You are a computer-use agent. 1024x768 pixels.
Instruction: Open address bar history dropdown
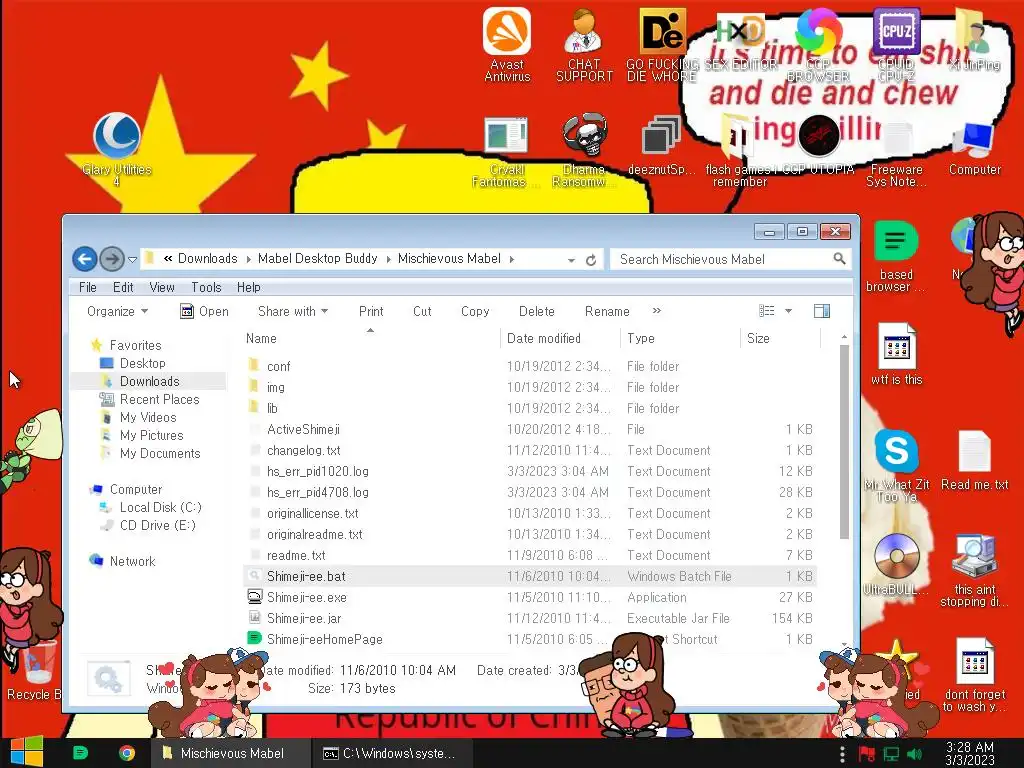point(571,260)
